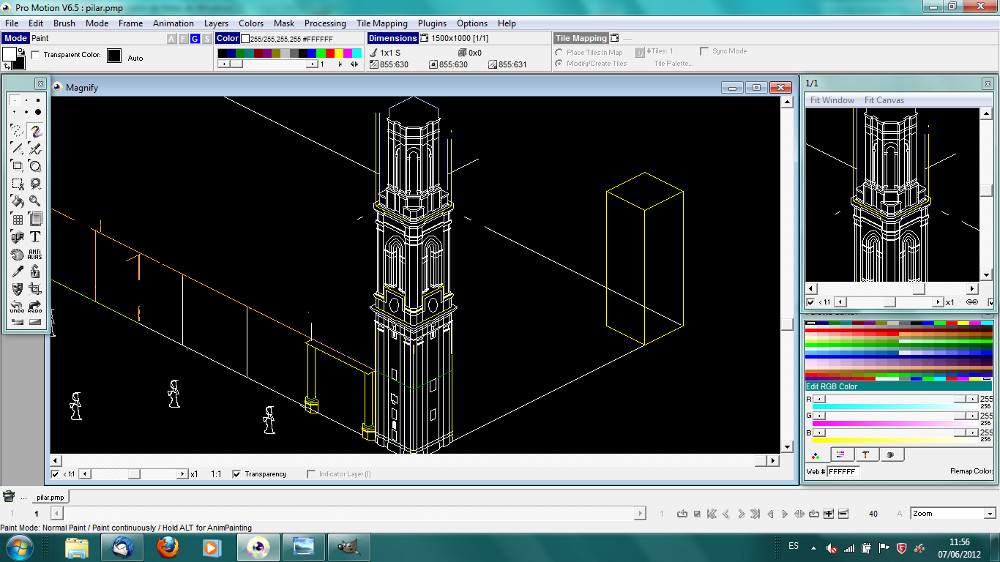Viewport: 1000px width, 562px height.
Task: Click the Redo icon in toolbox
Action: click(35, 306)
